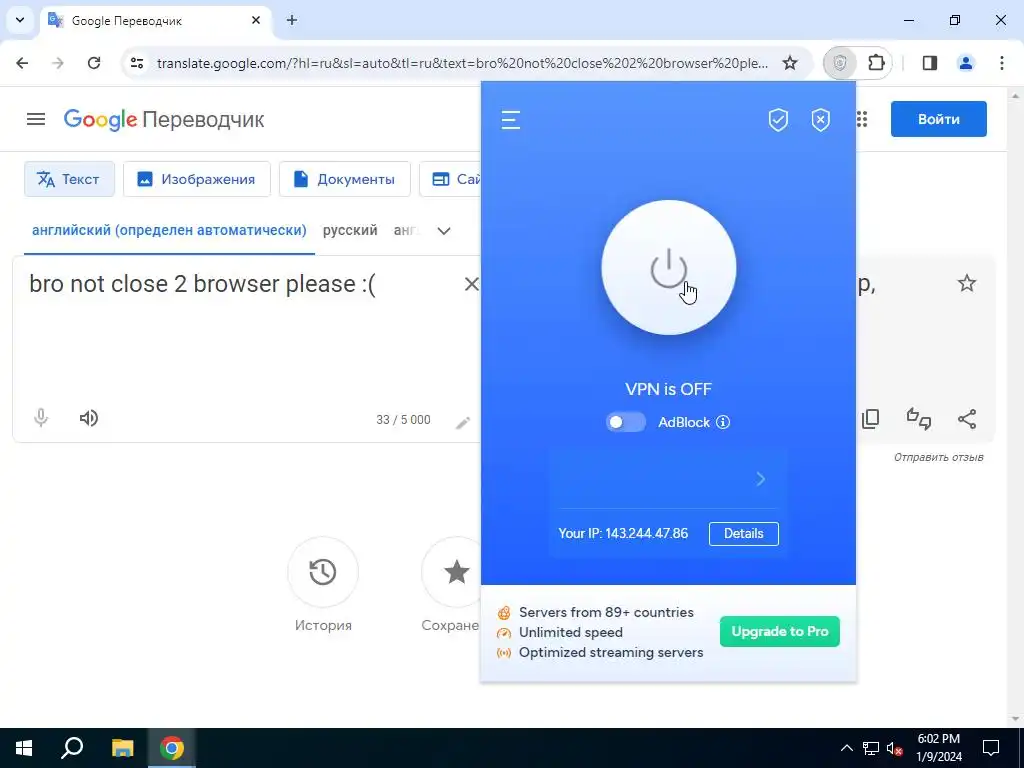This screenshot has width=1024, height=768.
Task: Show hidden system tray icons
Action: [846, 748]
